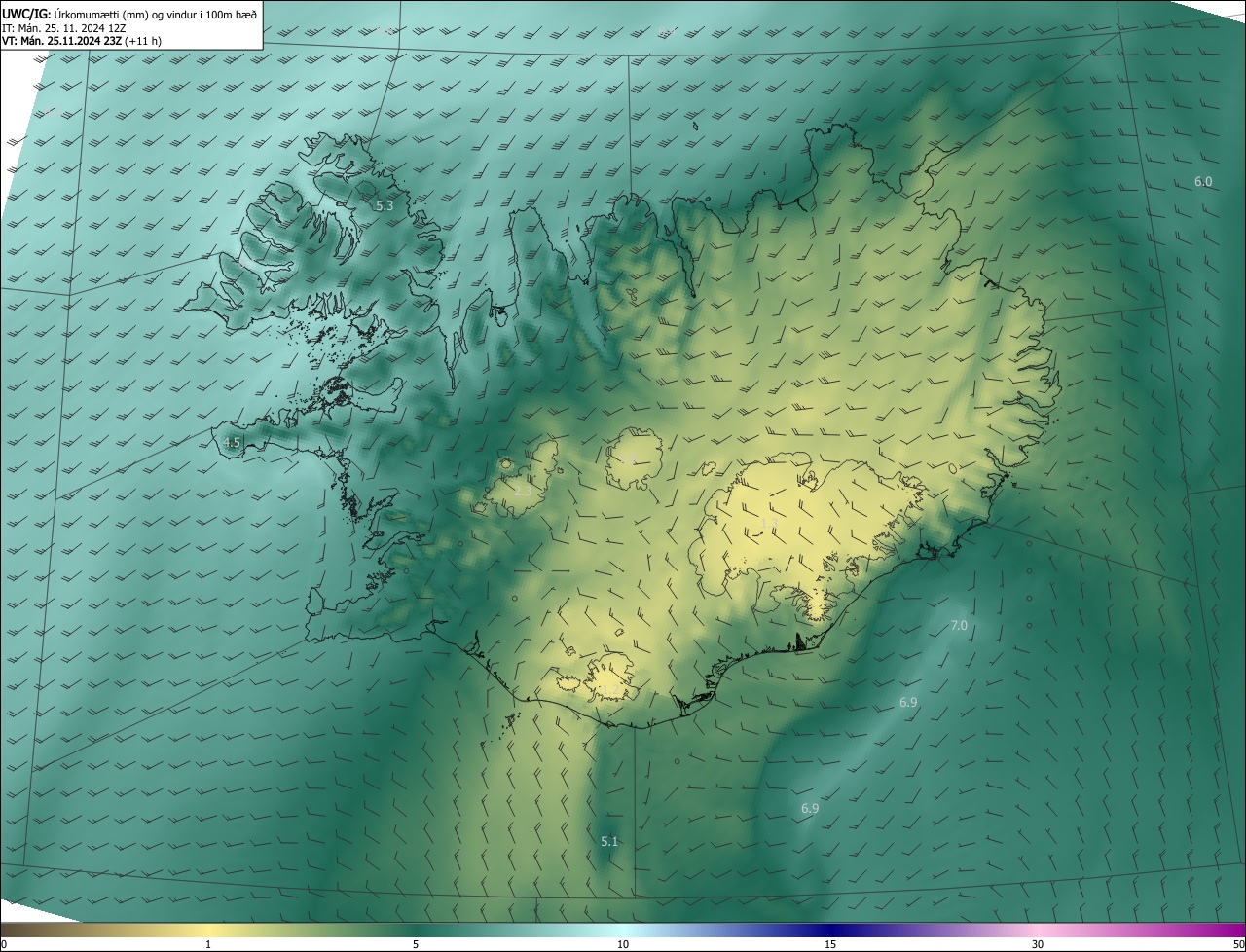The height and width of the screenshot is (952, 1246).
Task: Click the 30 tick on the color scale
Action: click(x=1038, y=944)
